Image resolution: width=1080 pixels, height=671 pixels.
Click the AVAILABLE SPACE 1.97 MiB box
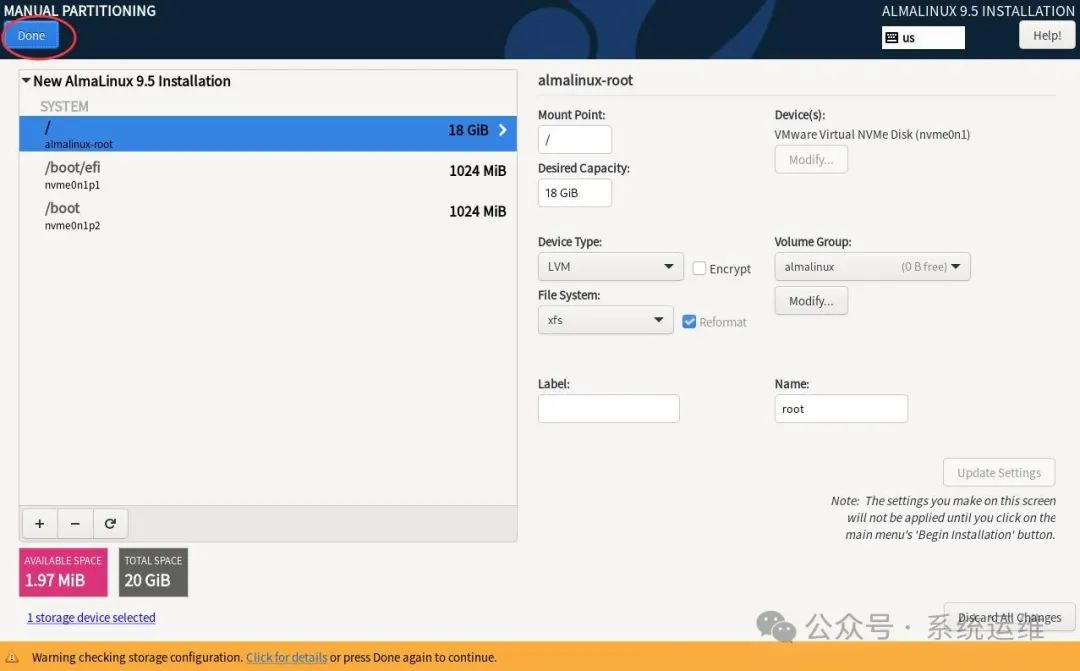pyautogui.click(x=63, y=572)
